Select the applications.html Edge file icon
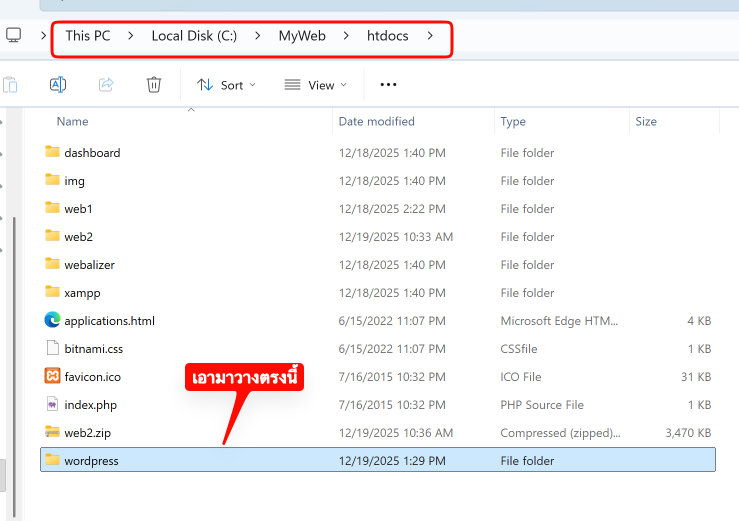 (53, 321)
